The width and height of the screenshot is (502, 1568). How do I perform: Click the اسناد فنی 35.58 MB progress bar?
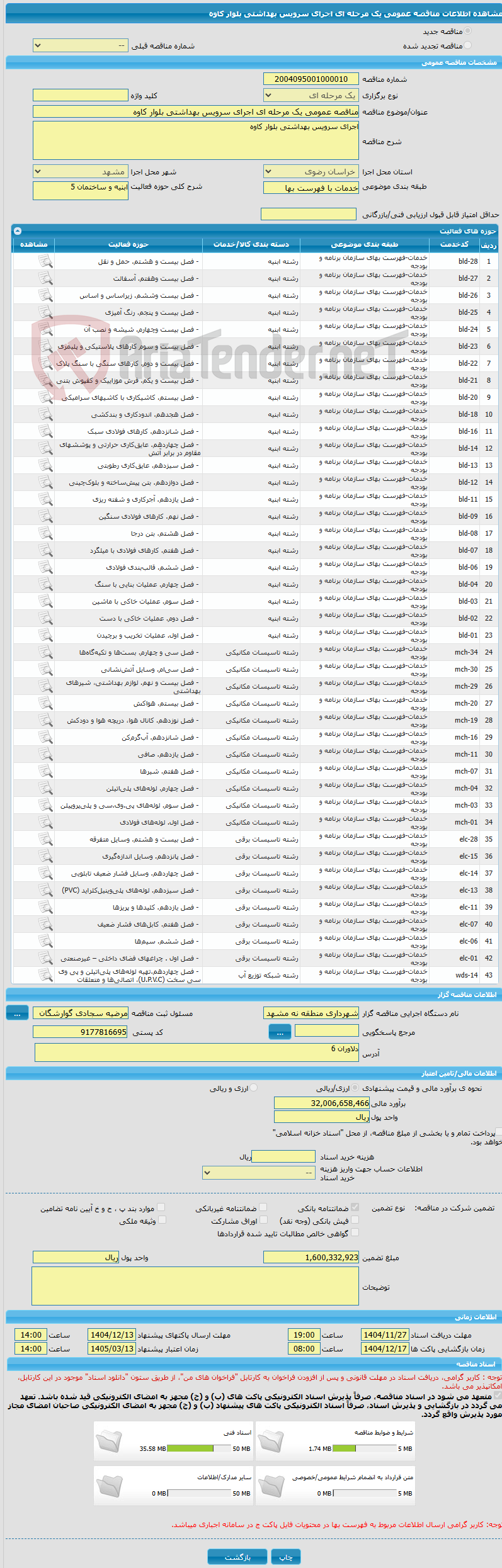point(199,1448)
